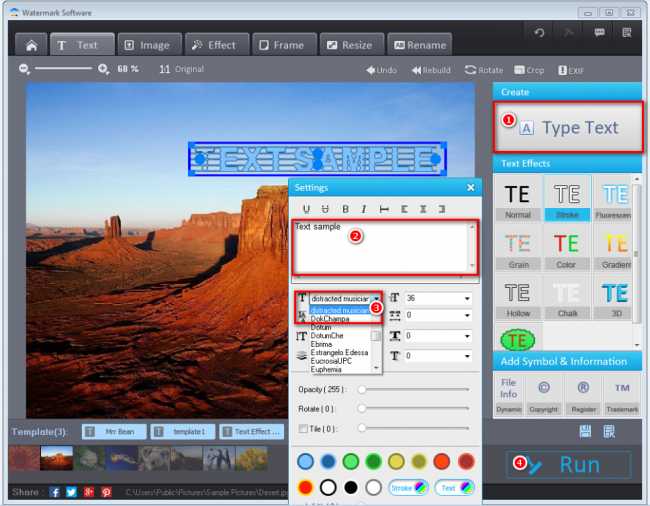This screenshot has width=650, height=506.
Task: Select the desert photo thumbnail
Action: point(57,458)
